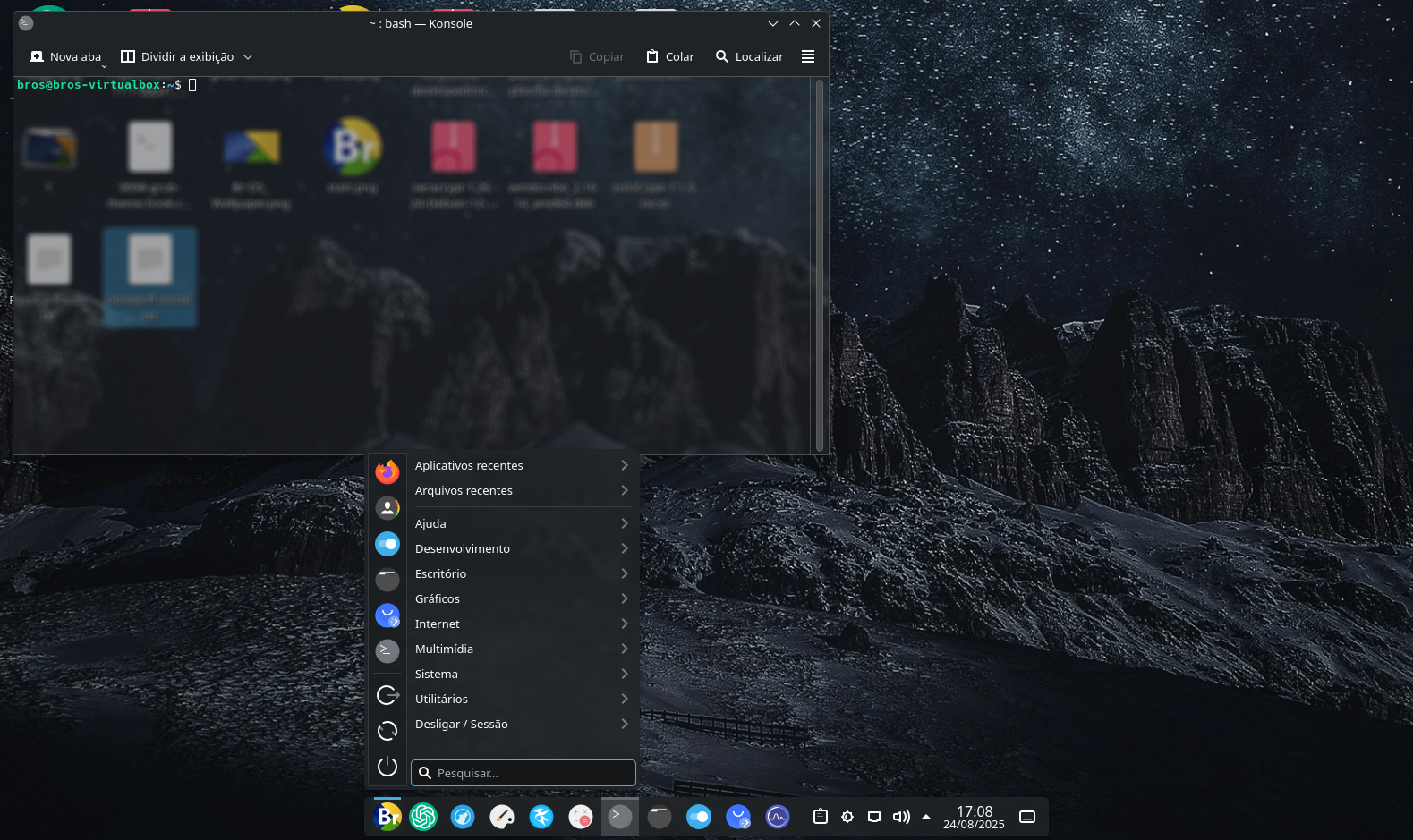1413x840 pixels.
Task: Show hidden system tray icons arrow
Action: pyautogui.click(x=926, y=817)
